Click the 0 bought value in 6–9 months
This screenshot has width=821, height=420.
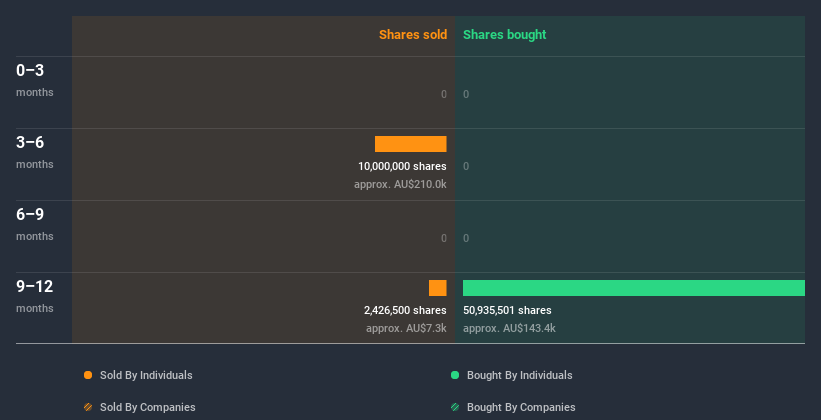(466, 238)
